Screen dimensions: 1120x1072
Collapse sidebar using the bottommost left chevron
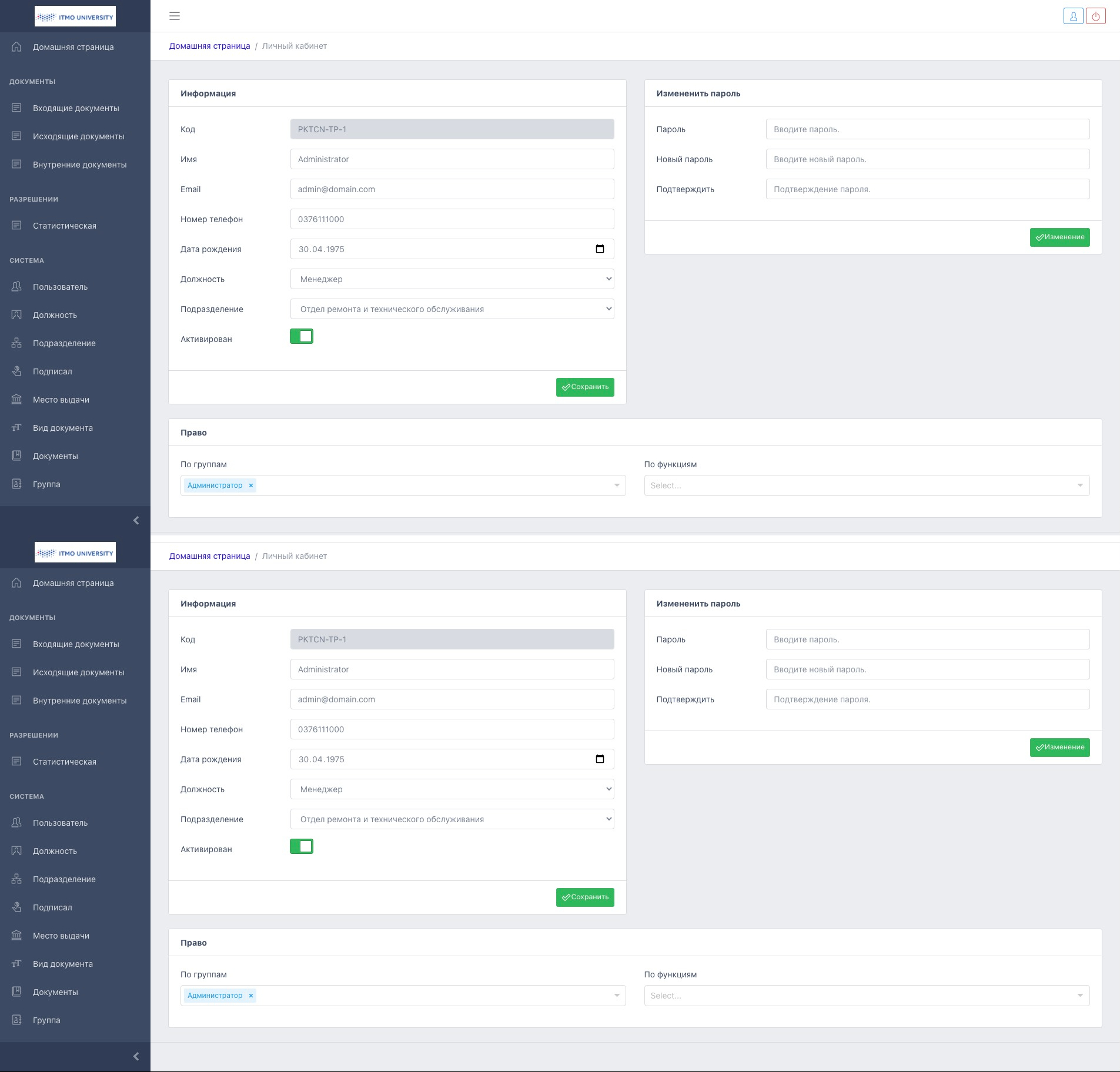pos(136,1057)
